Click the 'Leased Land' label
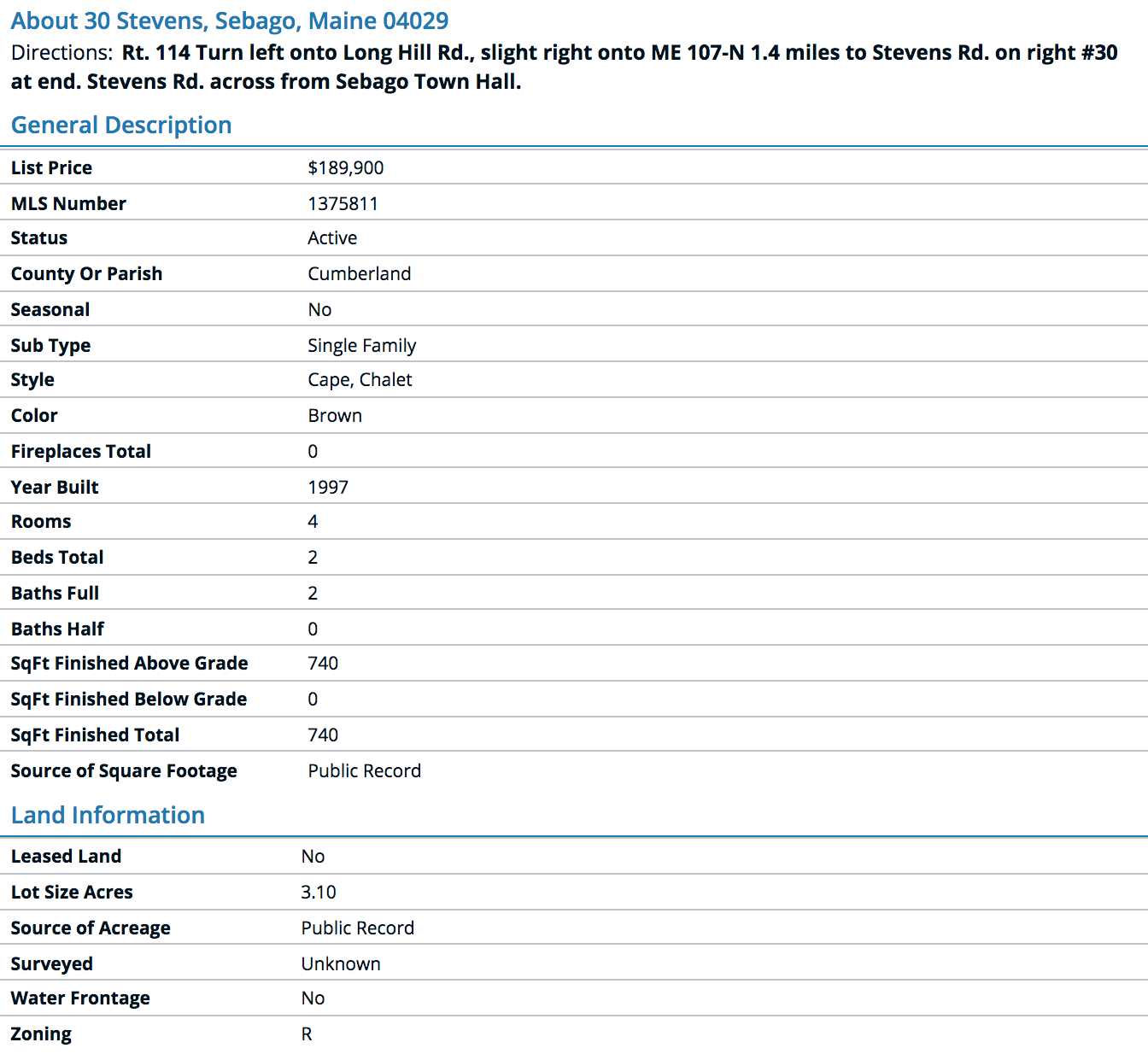The height and width of the screenshot is (1054, 1148). 66,857
